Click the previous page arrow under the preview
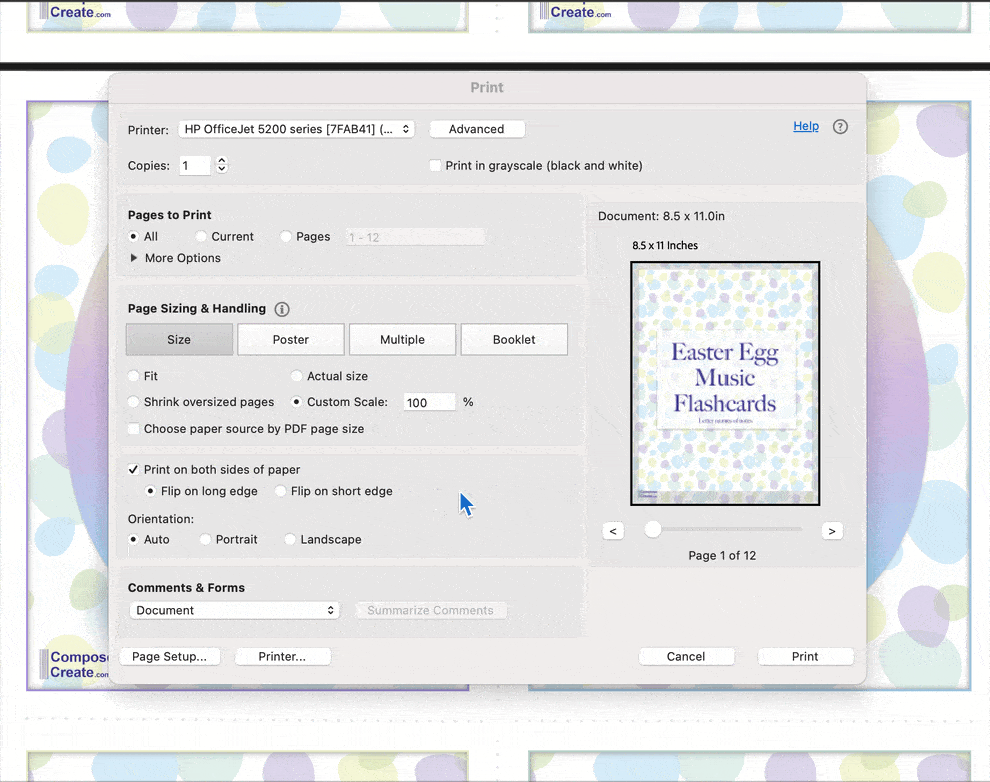 pos(613,530)
